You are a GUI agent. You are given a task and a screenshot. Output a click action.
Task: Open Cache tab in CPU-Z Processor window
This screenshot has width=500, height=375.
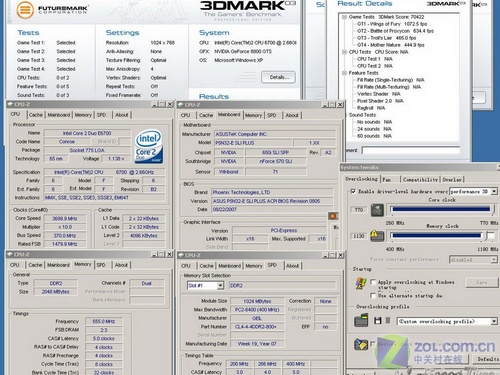(x=36, y=115)
